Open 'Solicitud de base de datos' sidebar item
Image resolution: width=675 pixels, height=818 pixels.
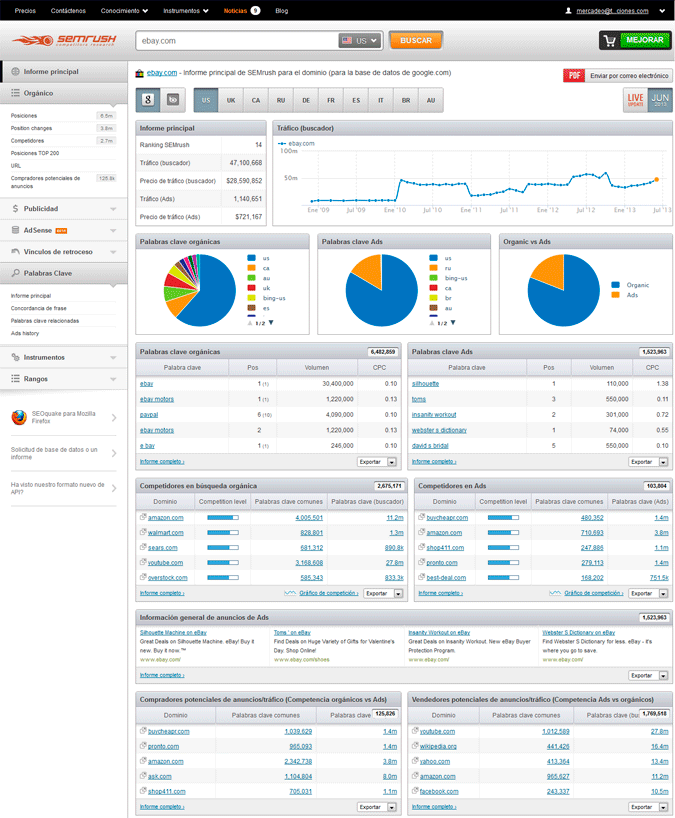[64, 453]
